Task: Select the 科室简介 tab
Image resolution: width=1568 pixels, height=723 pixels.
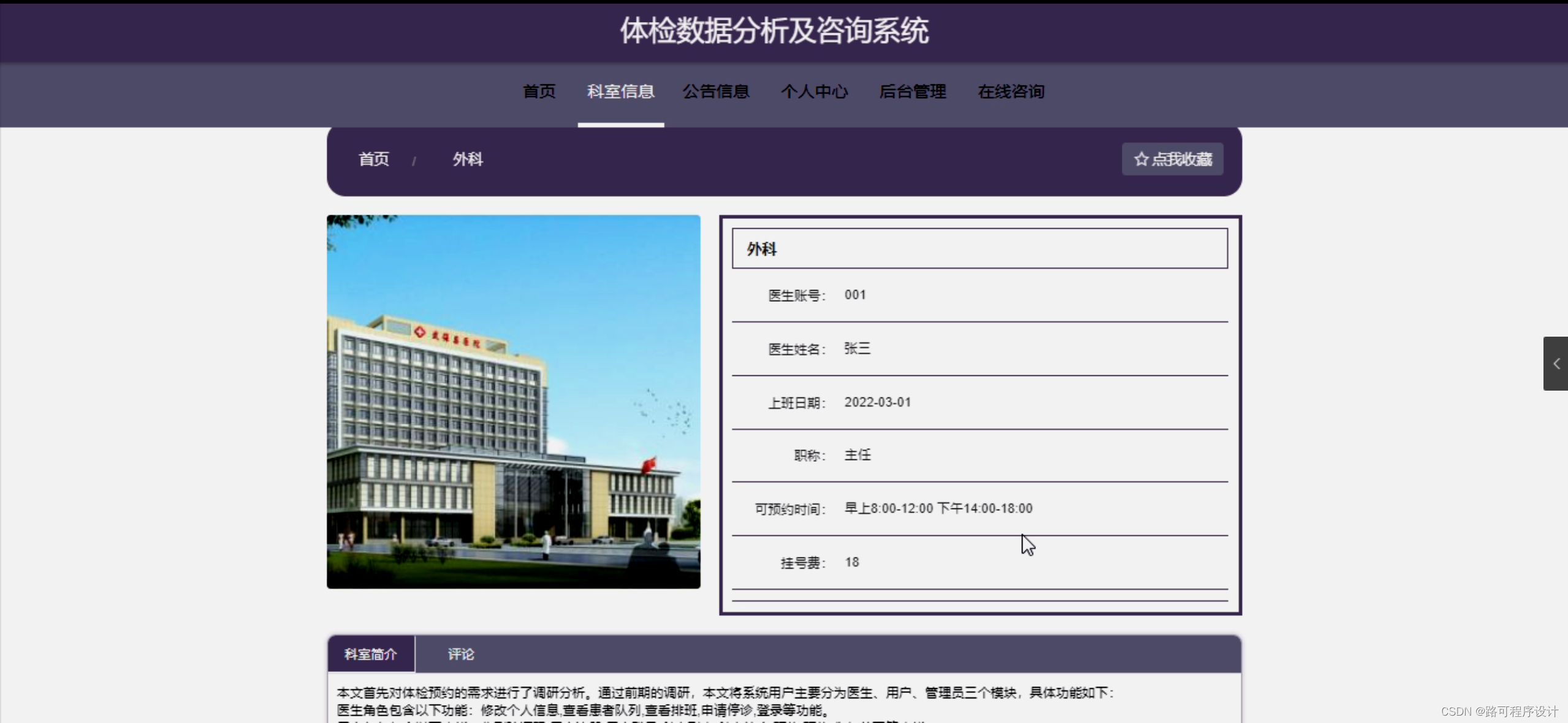Action: pyautogui.click(x=371, y=654)
